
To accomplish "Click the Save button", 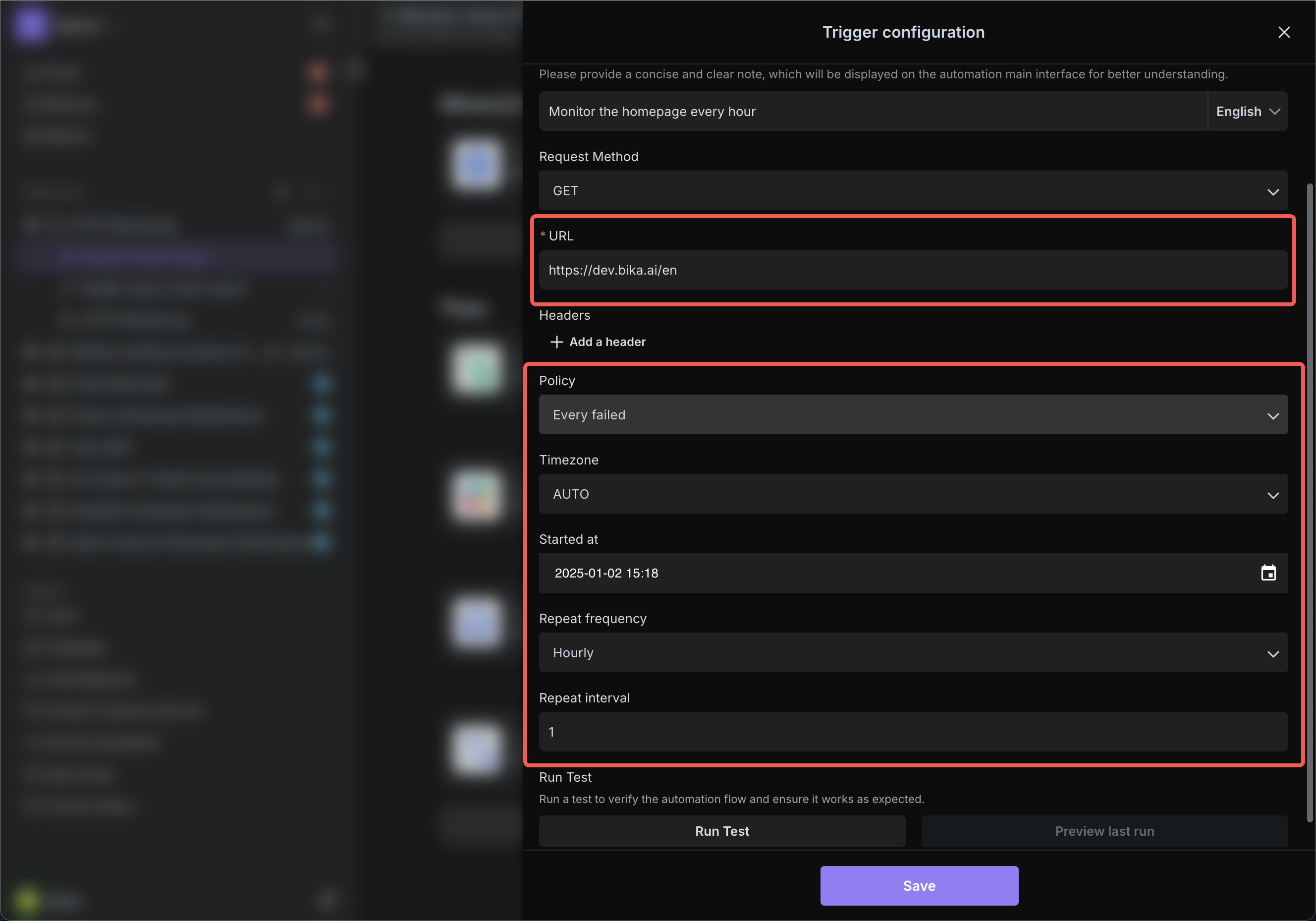I will pos(919,885).
